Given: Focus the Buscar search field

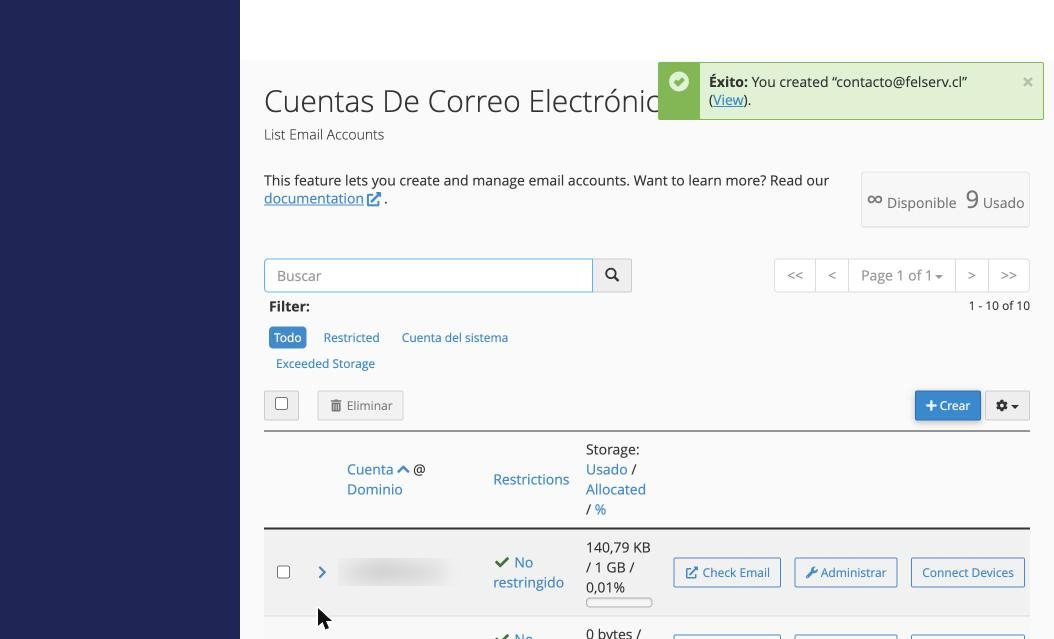Looking at the screenshot, I should point(428,275).
